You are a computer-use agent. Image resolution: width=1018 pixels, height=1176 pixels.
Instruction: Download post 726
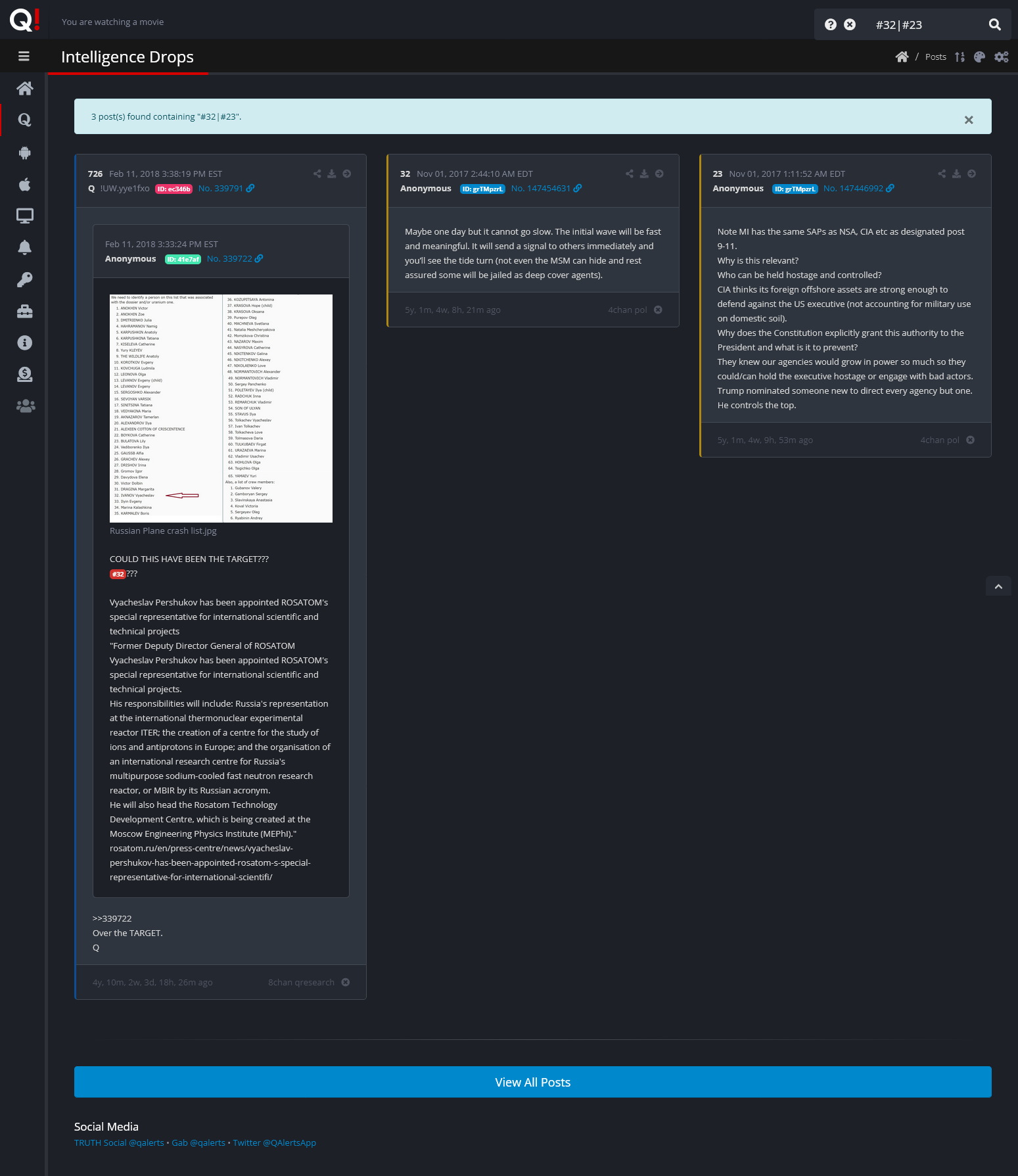click(332, 174)
